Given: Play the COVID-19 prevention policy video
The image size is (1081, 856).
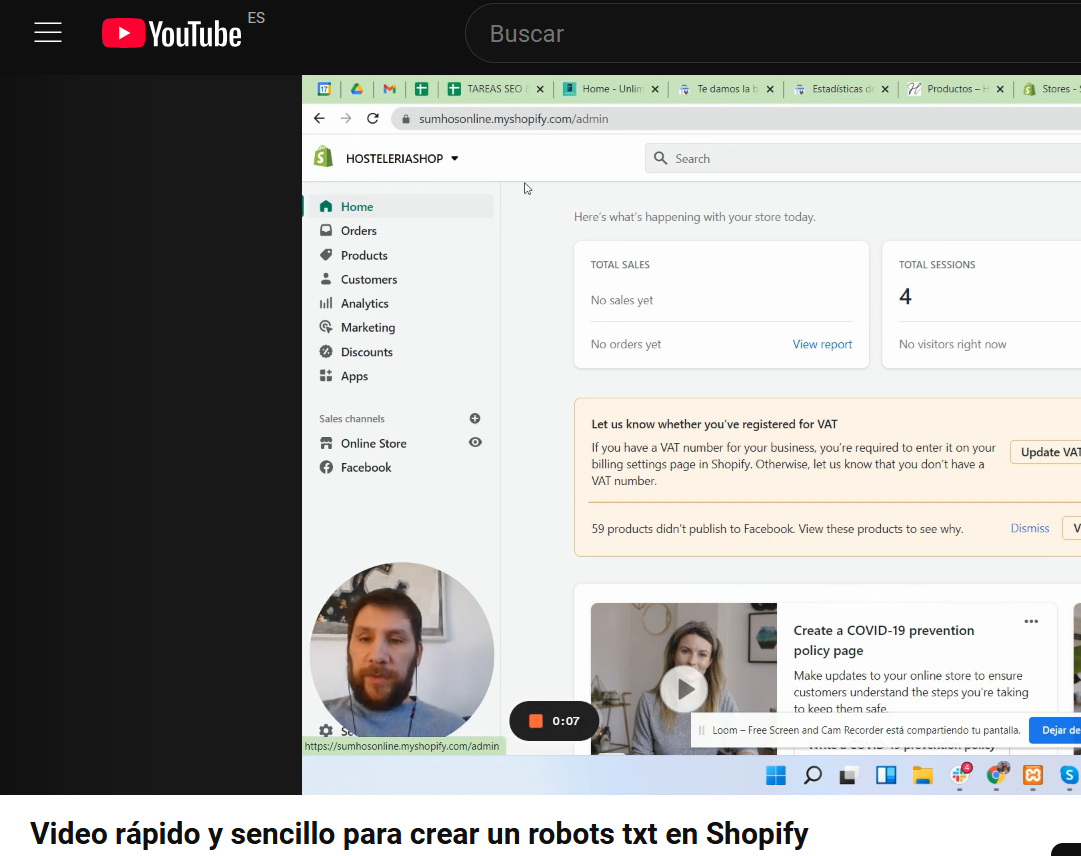Looking at the screenshot, I should click(684, 689).
